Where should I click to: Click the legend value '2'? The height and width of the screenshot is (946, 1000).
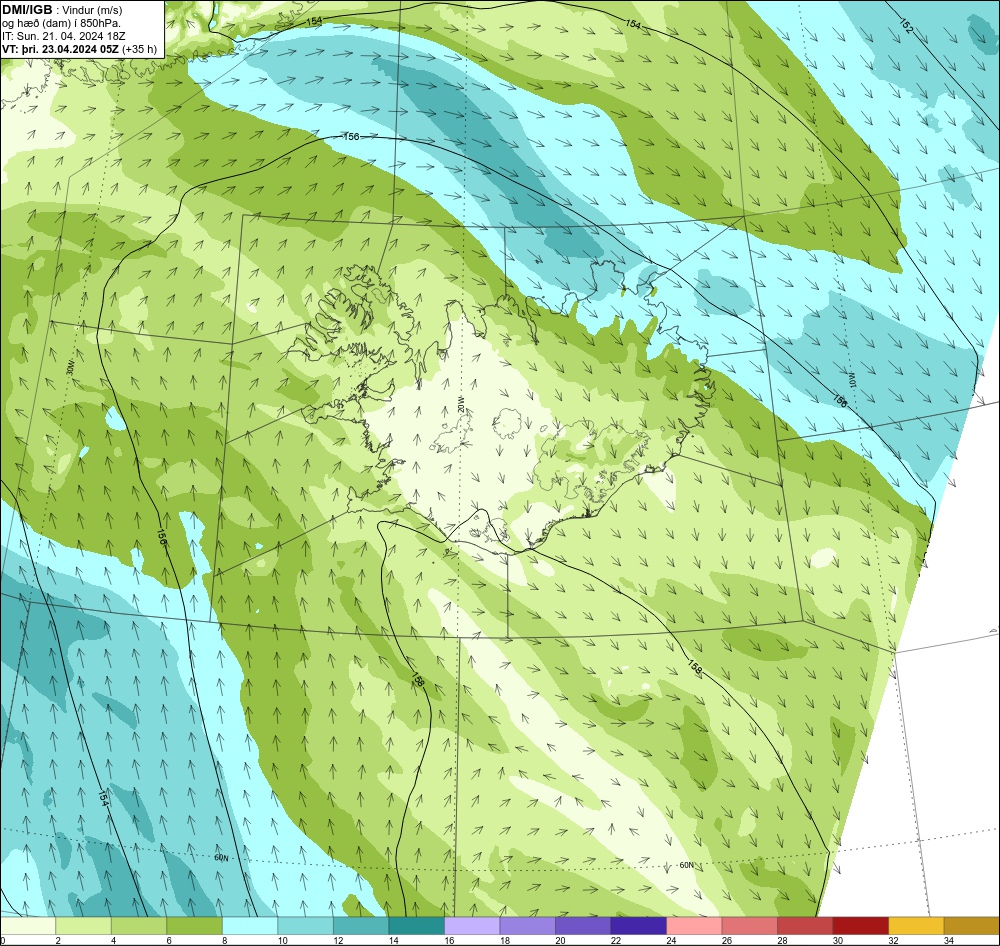pos(58,940)
